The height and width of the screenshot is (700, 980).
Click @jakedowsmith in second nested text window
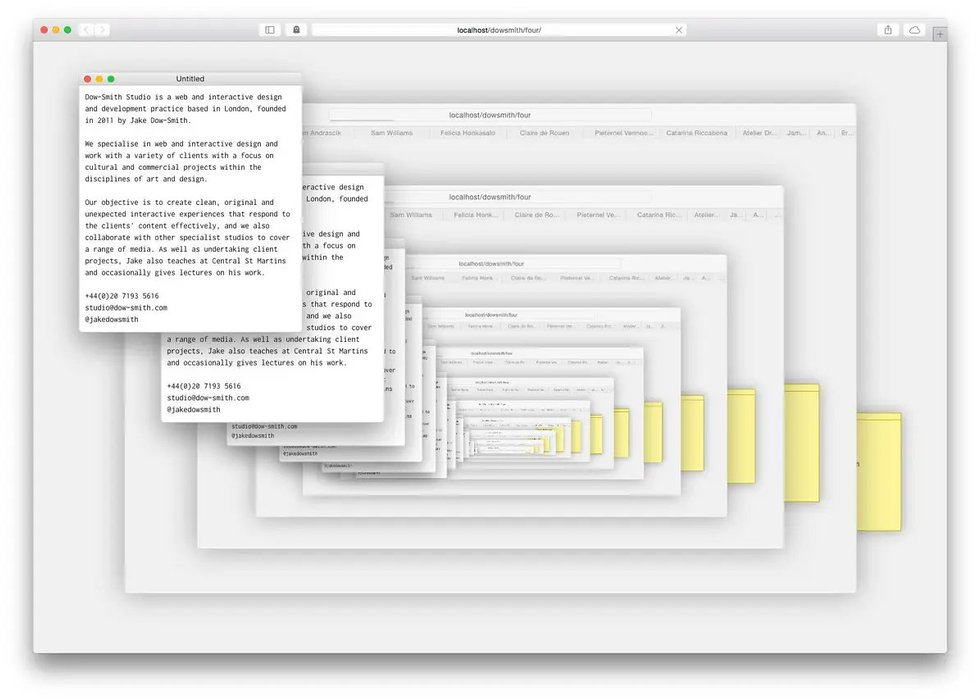(x=194, y=409)
